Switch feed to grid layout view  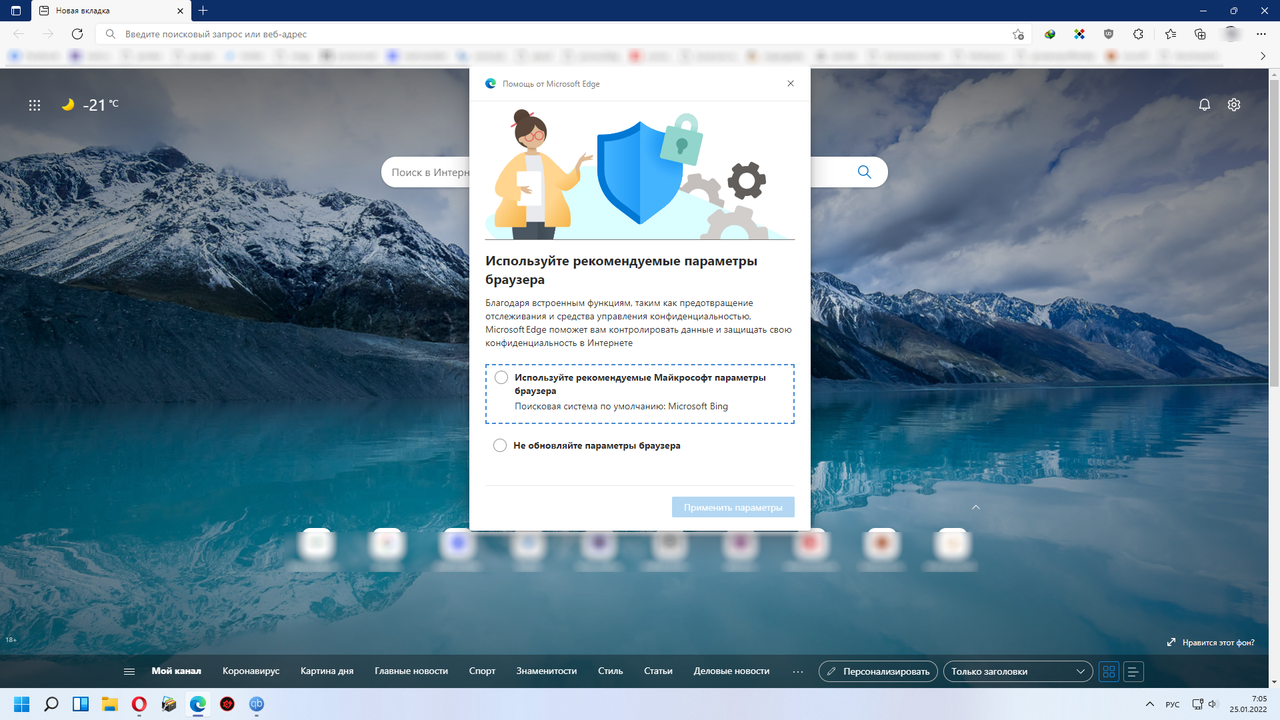click(1108, 671)
